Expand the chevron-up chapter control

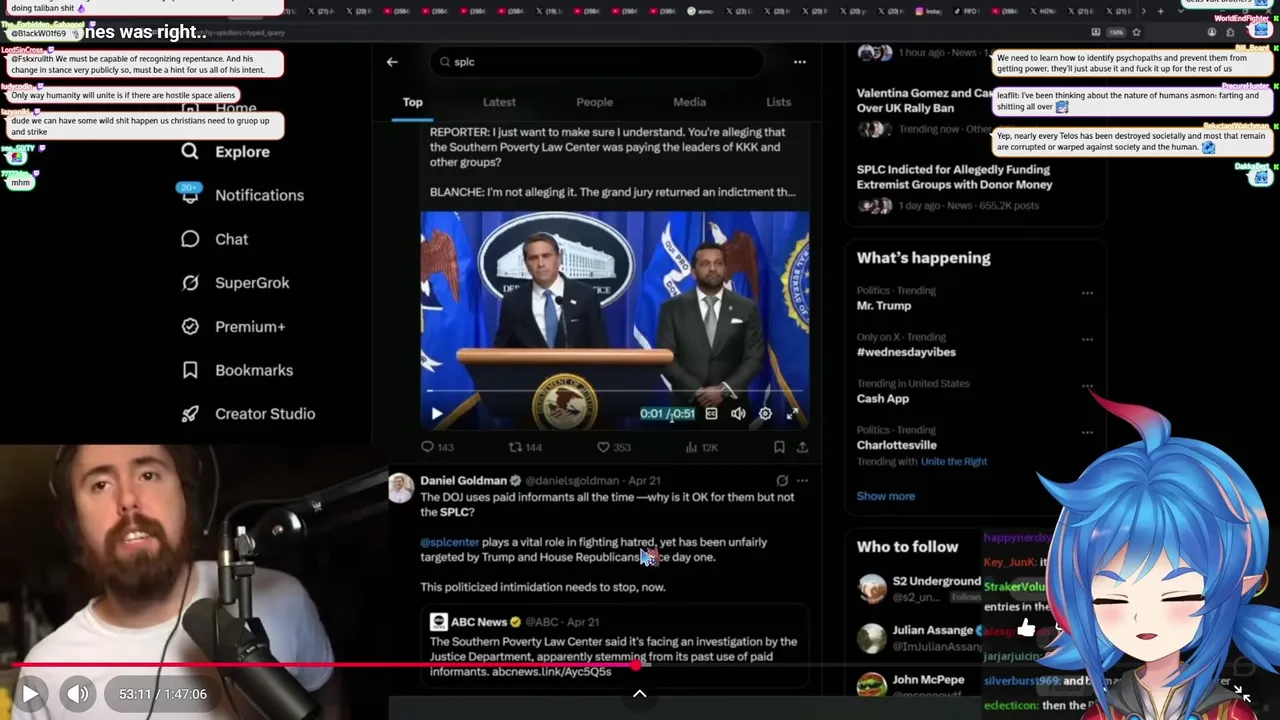point(640,693)
